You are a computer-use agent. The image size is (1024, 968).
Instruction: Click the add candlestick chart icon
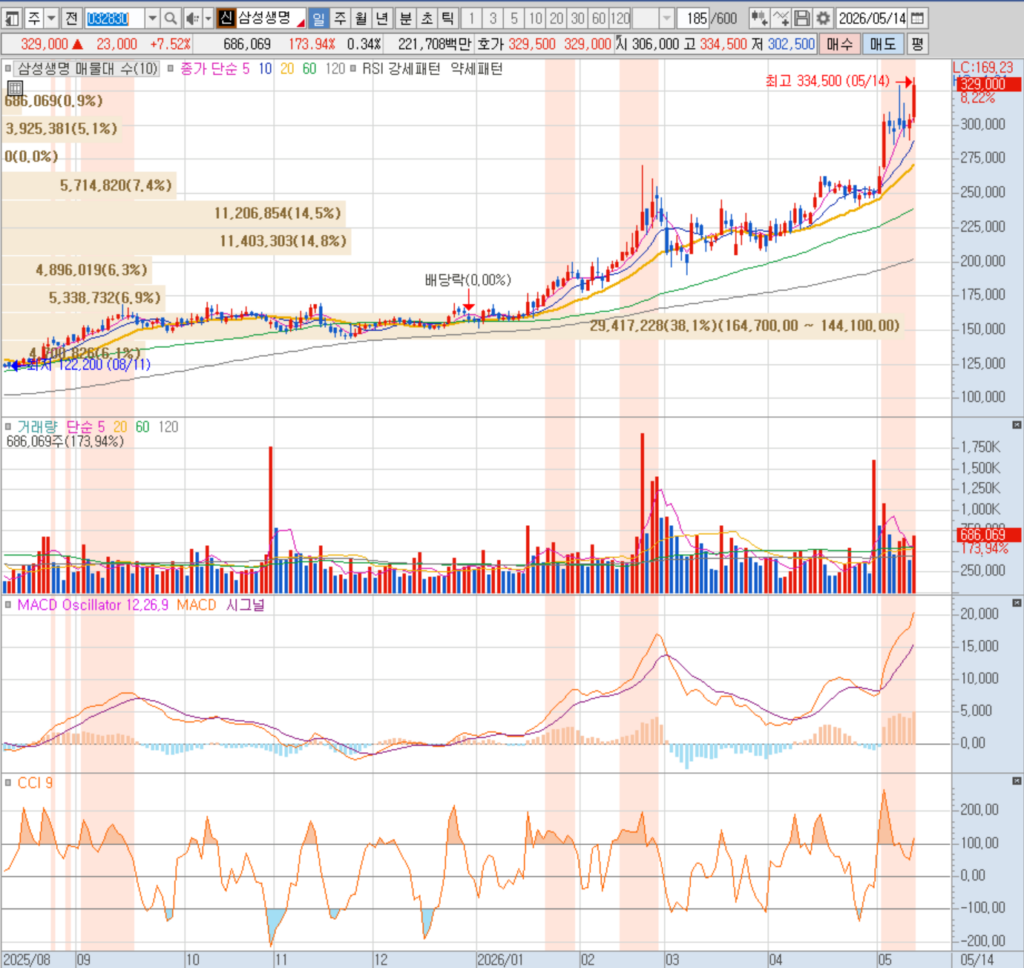759,18
